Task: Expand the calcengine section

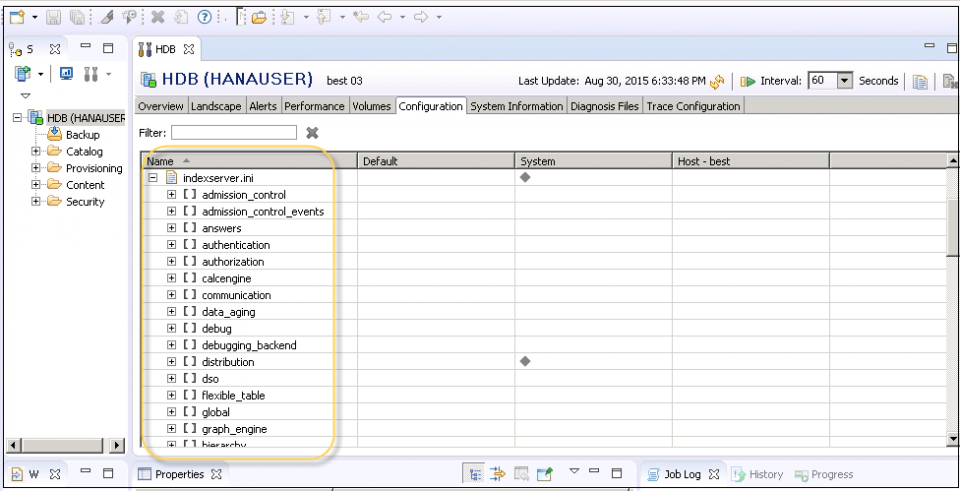Action: [172, 279]
